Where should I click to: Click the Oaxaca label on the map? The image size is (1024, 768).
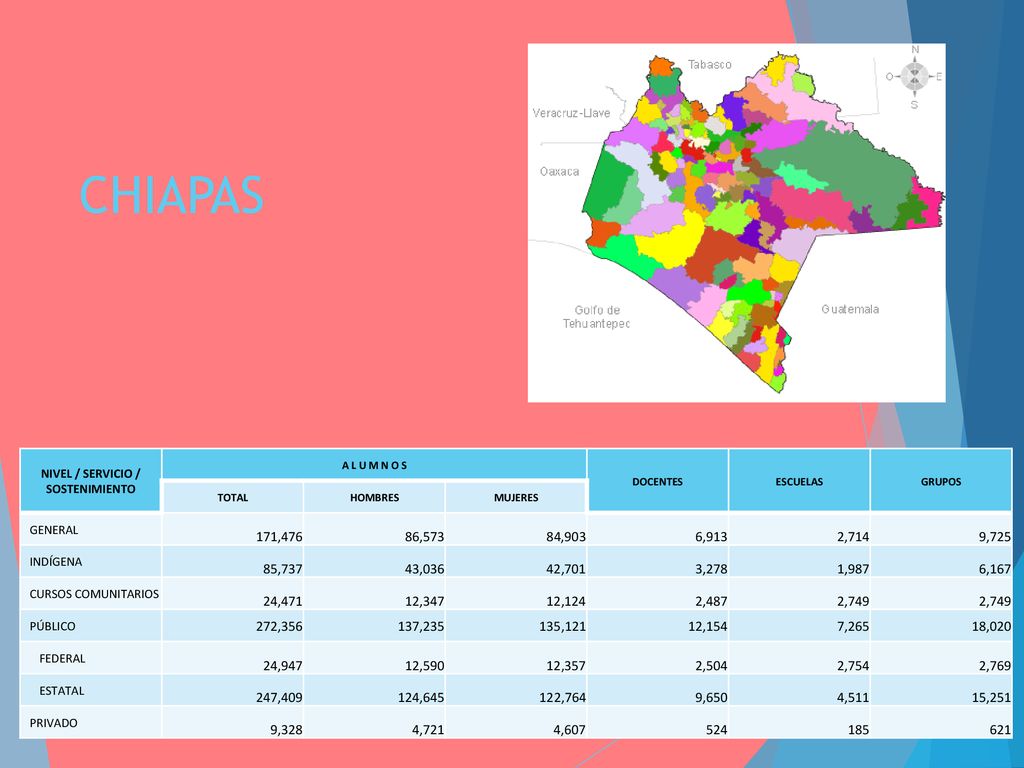click(x=559, y=171)
